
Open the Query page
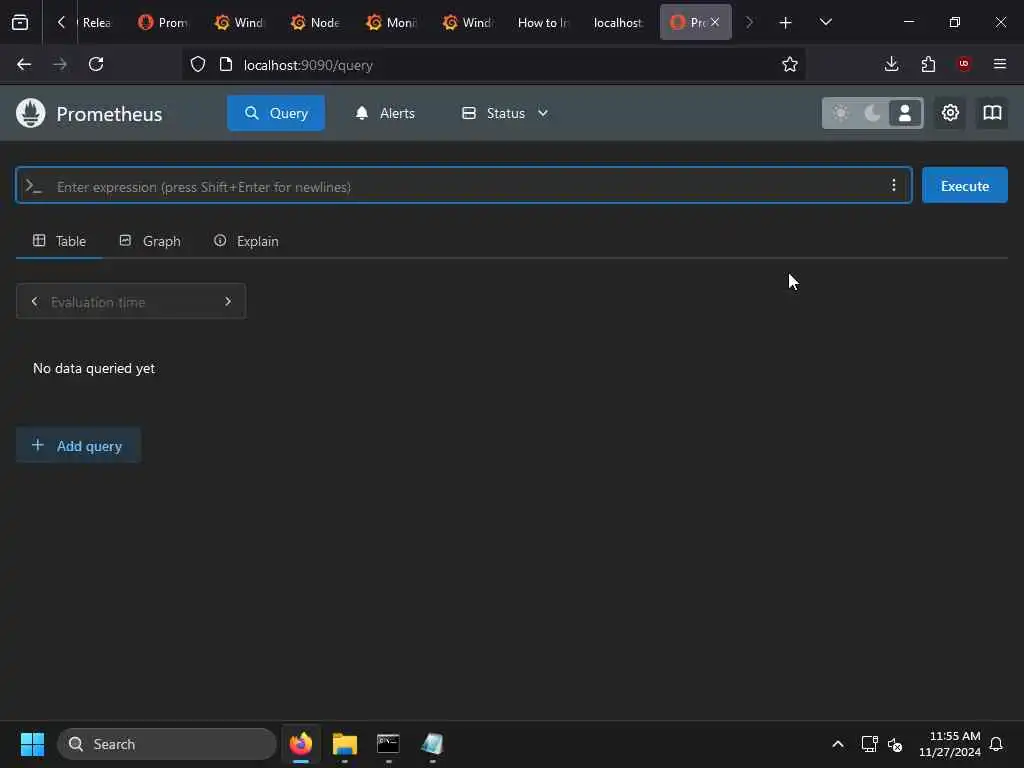coord(276,113)
